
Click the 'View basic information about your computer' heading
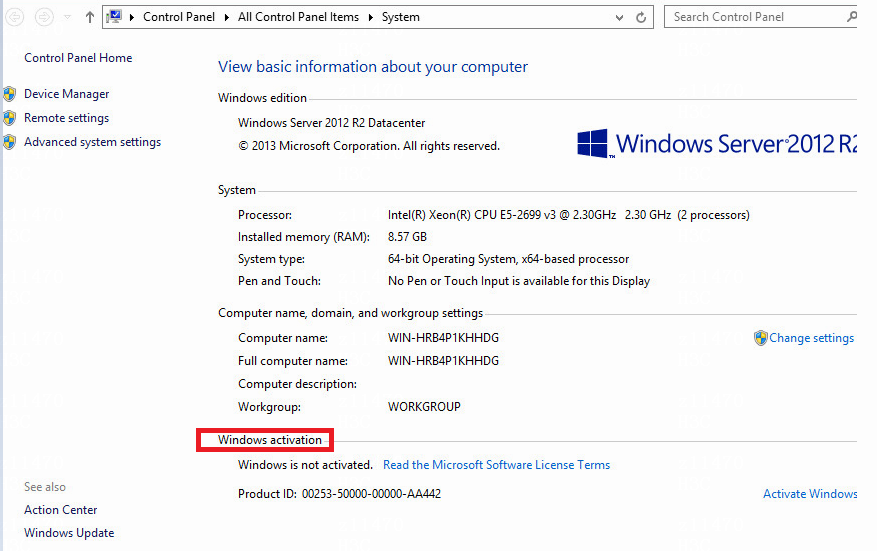click(x=373, y=67)
